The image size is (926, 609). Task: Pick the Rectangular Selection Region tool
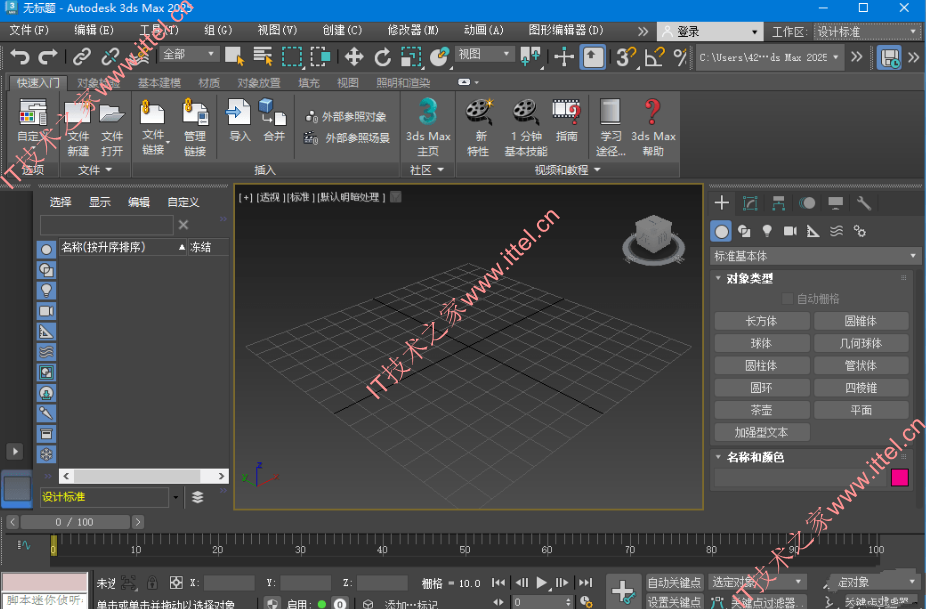(292, 56)
